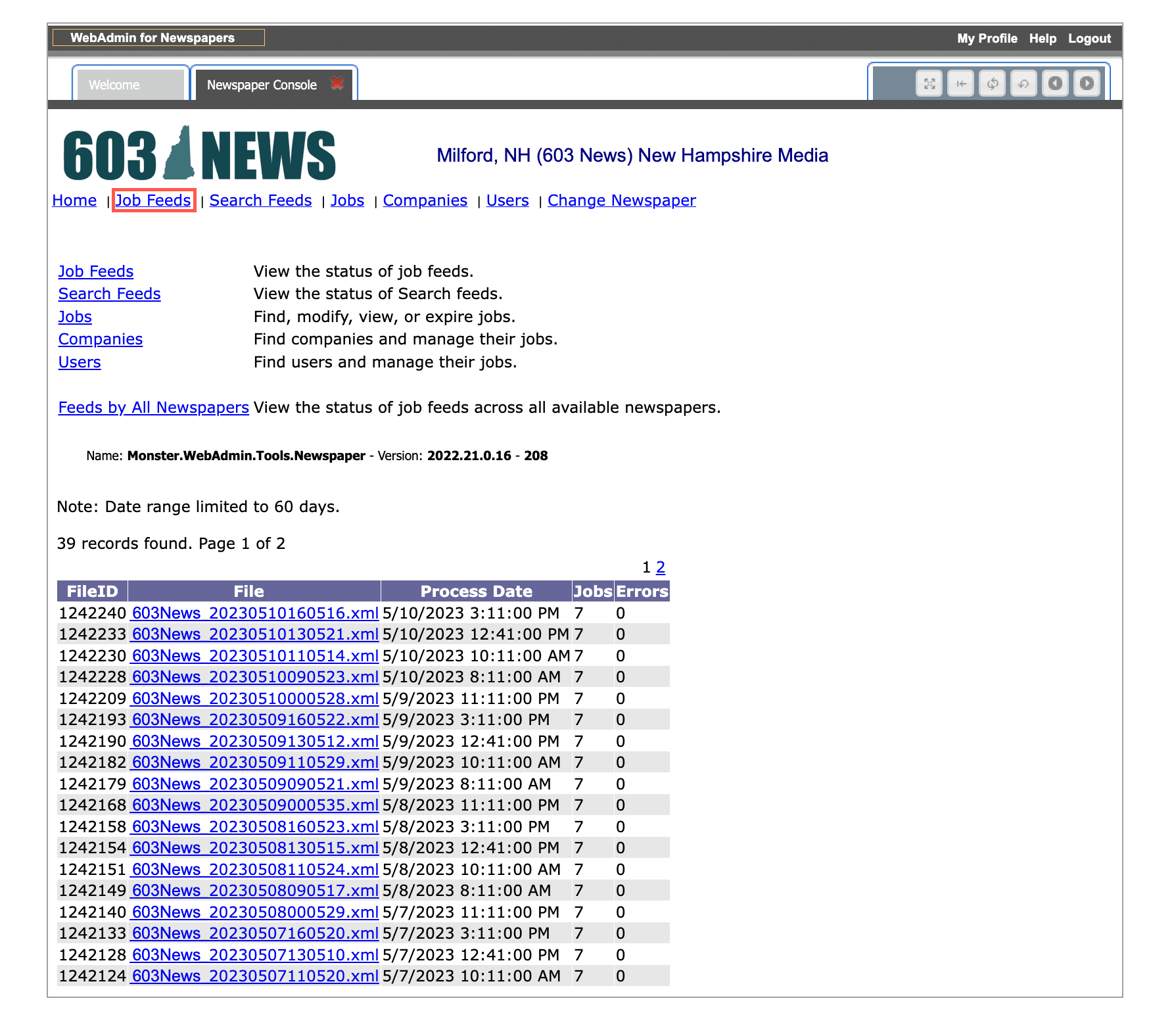Log out using the Logout link
This screenshot has height=1036, width=1174.
[1089, 38]
